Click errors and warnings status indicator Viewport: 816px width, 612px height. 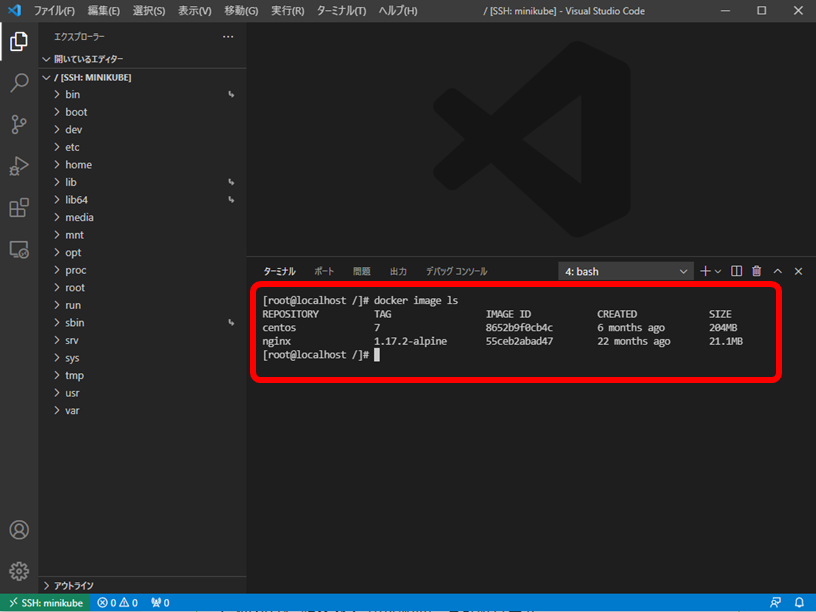click(x=117, y=603)
